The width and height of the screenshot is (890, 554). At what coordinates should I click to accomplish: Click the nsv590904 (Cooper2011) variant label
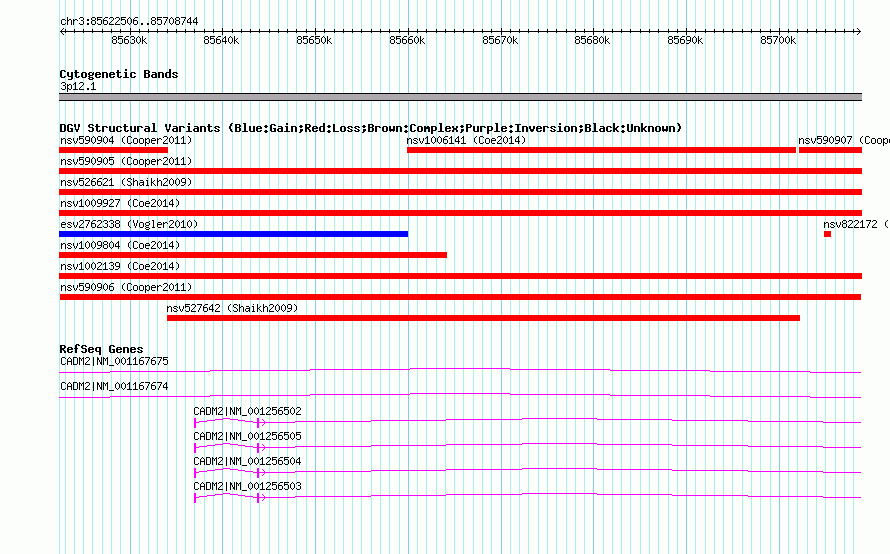pos(126,140)
